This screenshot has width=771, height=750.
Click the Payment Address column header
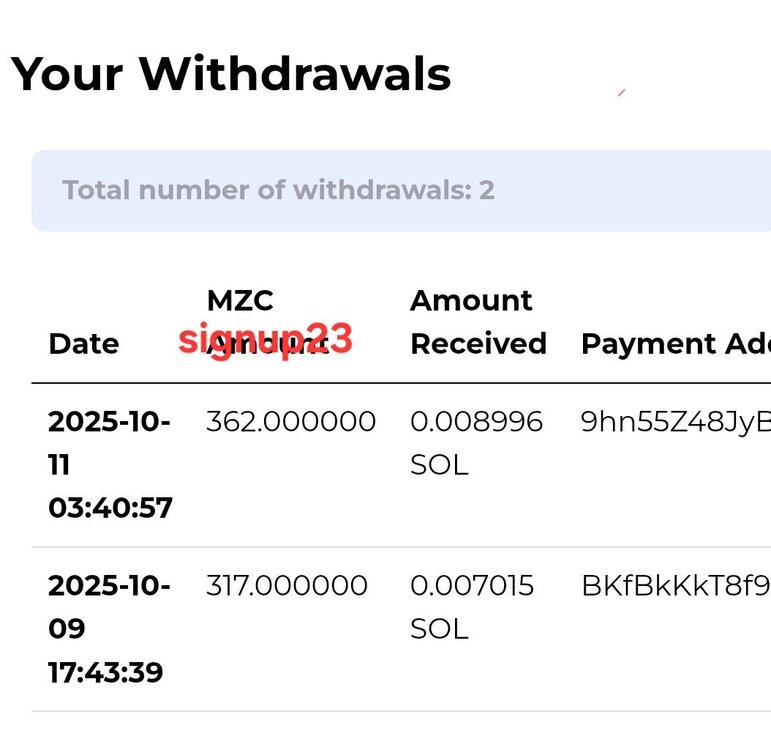[675, 344]
